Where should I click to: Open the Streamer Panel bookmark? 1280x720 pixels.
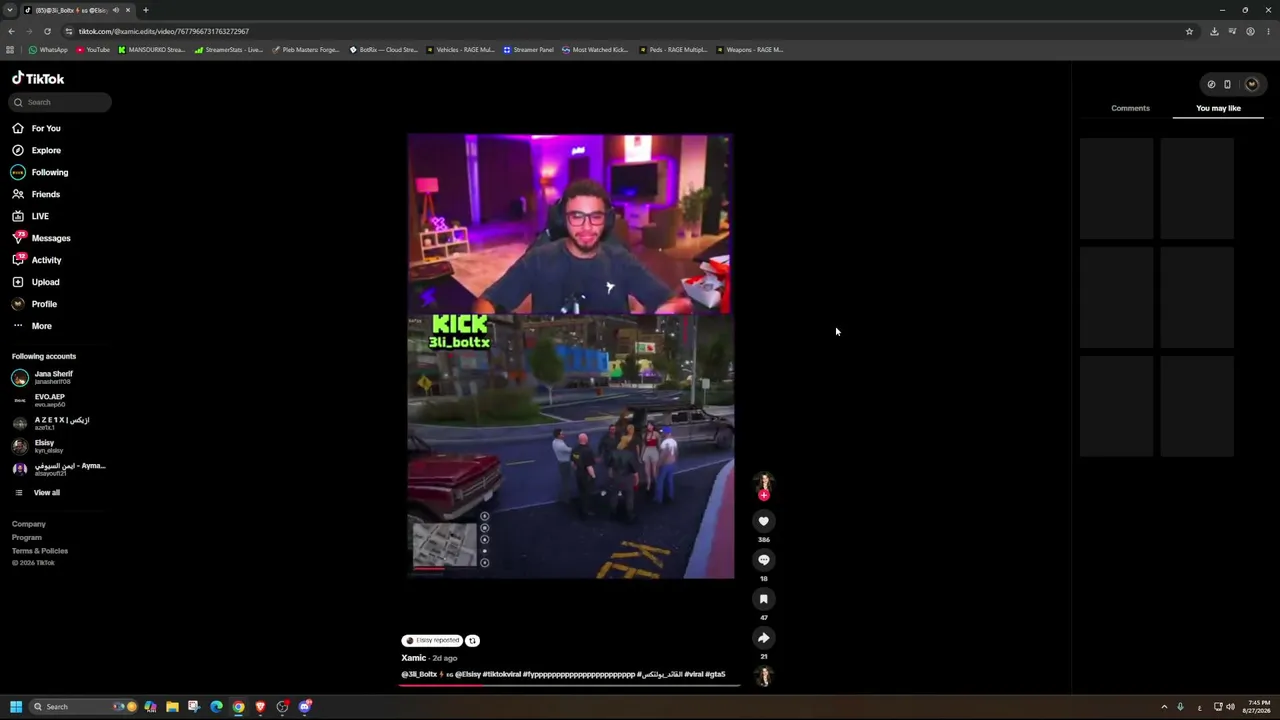tap(529, 50)
